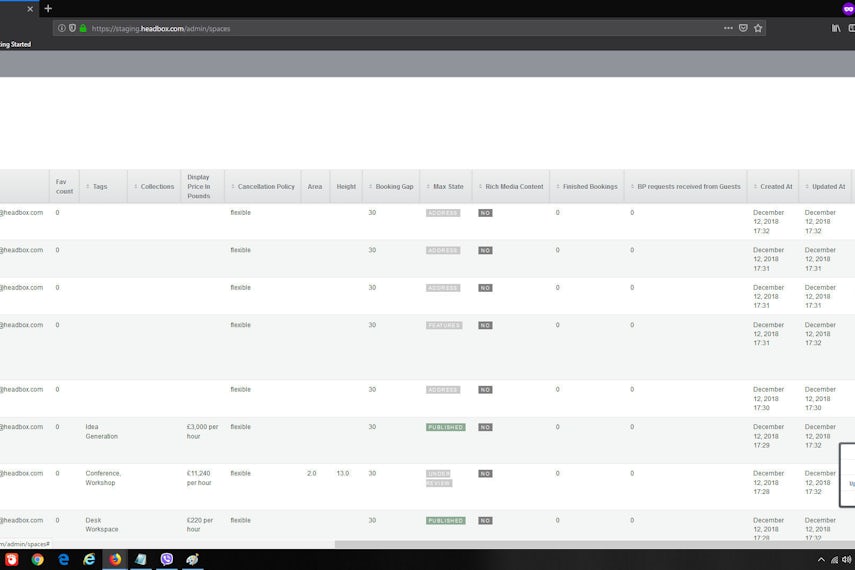Image resolution: width=855 pixels, height=570 pixels.
Task: Click the horizontal scrollbar at page bottom
Action: click(x=594, y=544)
